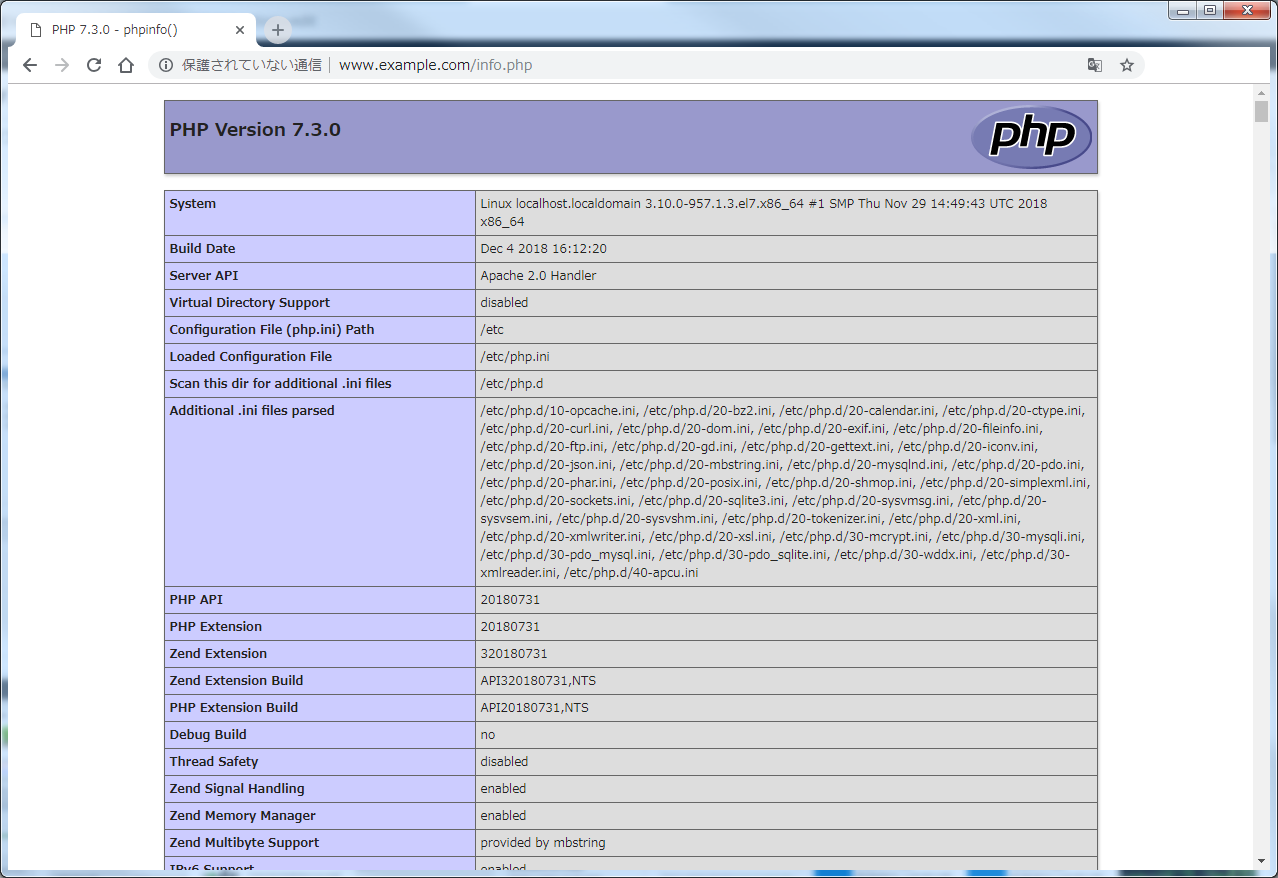Click the vertical scrollbar thumb
The image size is (1278, 878).
coord(1261,111)
